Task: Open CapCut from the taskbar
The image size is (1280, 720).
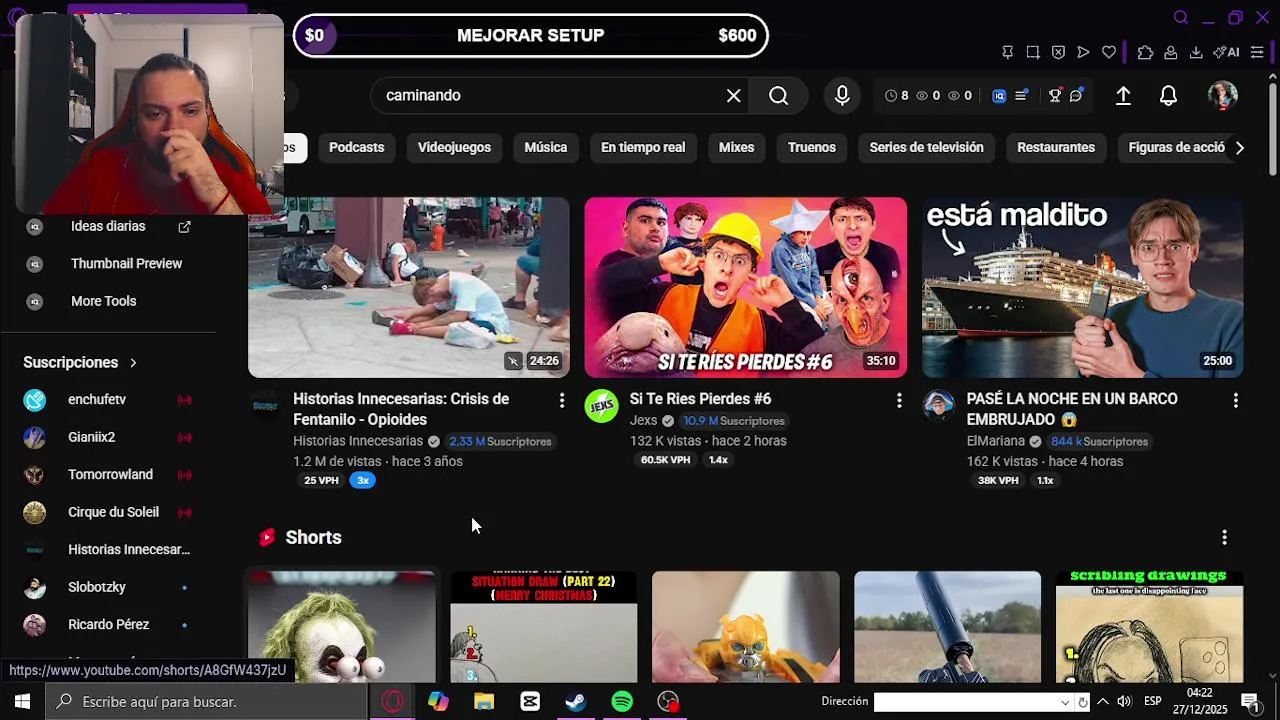Action: pyautogui.click(x=530, y=702)
